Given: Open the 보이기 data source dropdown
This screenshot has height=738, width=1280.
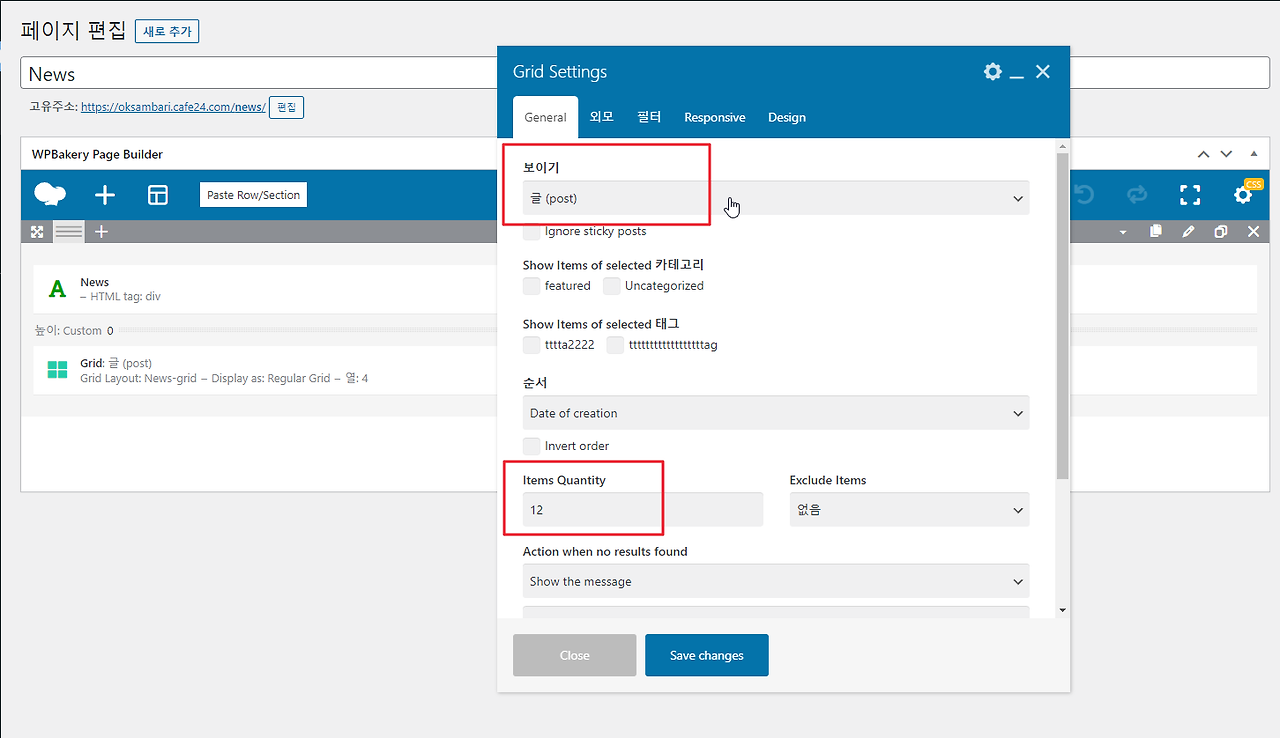Looking at the screenshot, I should click(x=776, y=198).
